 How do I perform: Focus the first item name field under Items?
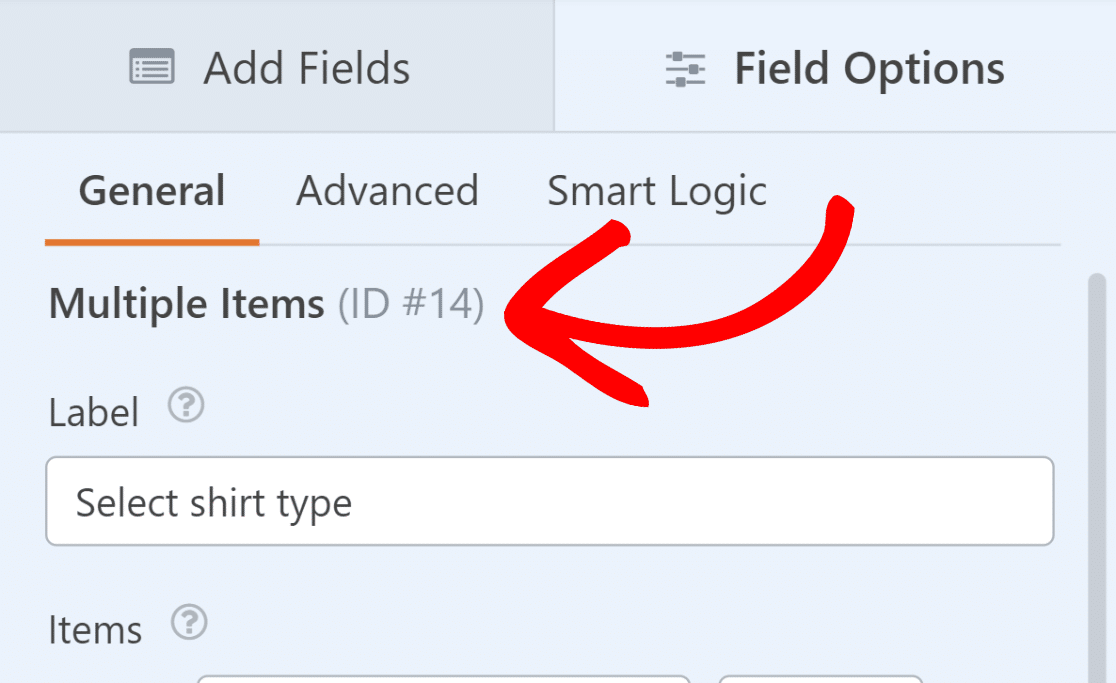click(x=443, y=679)
